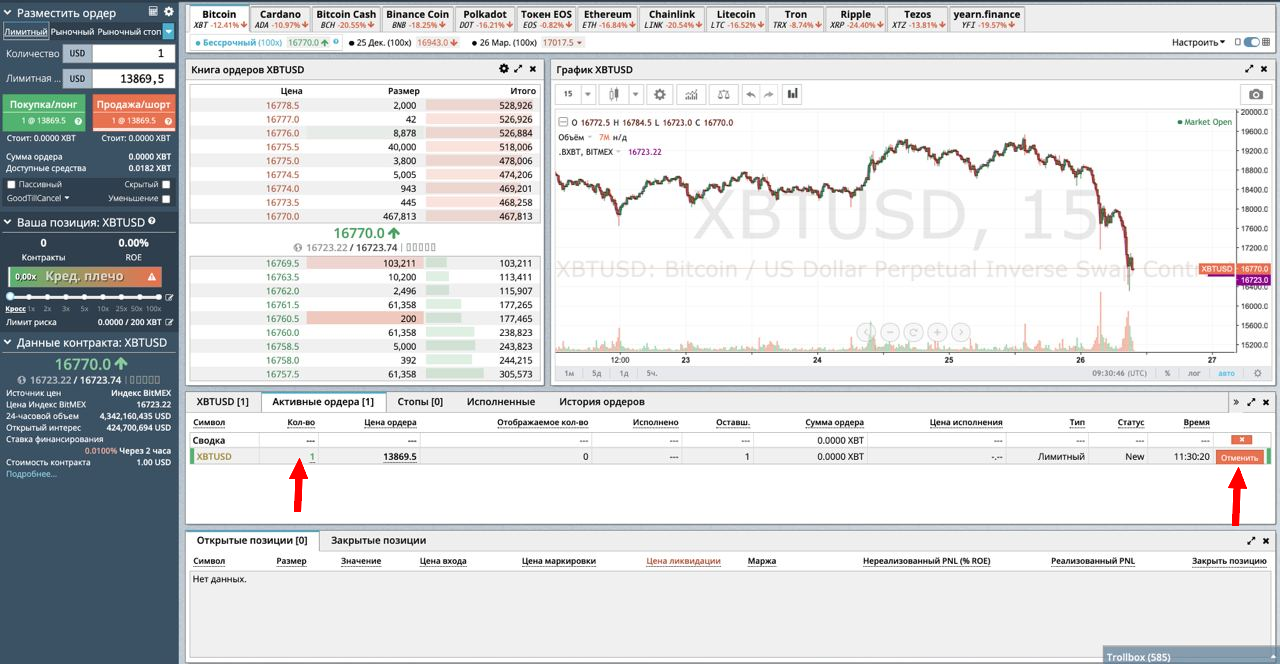Click the compare symbols scales icon

pyautogui.click(x=723, y=94)
